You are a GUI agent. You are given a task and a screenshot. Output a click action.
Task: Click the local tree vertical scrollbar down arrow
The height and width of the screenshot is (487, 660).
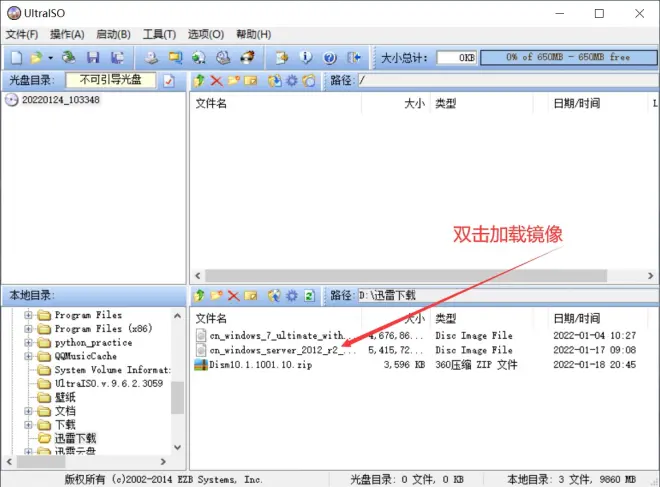pyautogui.click(x=178, y=447)
